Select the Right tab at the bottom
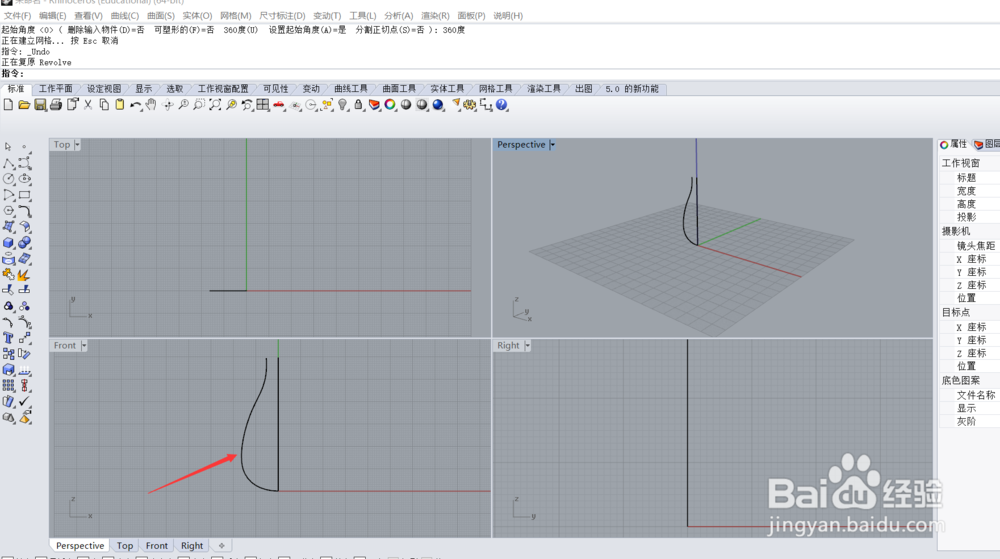1000x559 pixels. pos(192,546)
